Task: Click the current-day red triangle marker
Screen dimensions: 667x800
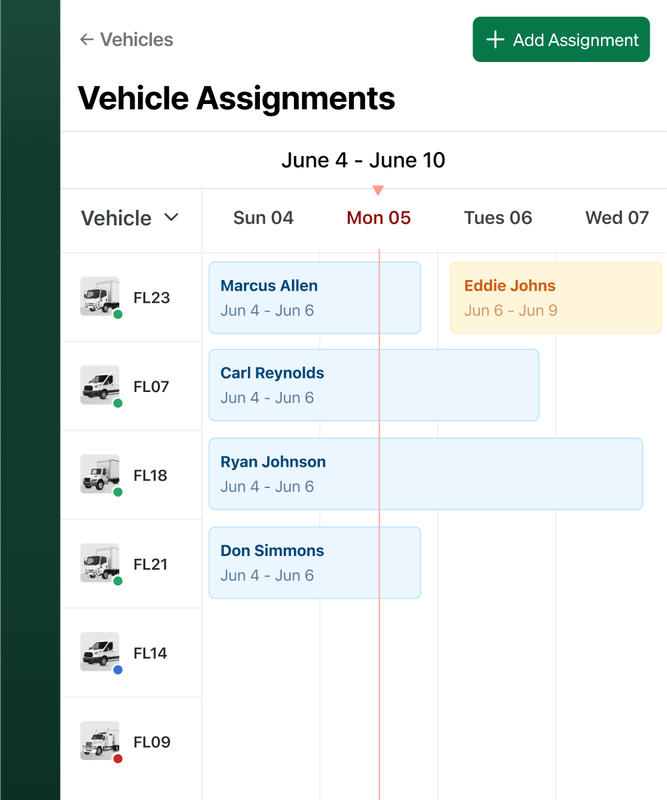Action: pyautogui.click(x=378, y=190)
